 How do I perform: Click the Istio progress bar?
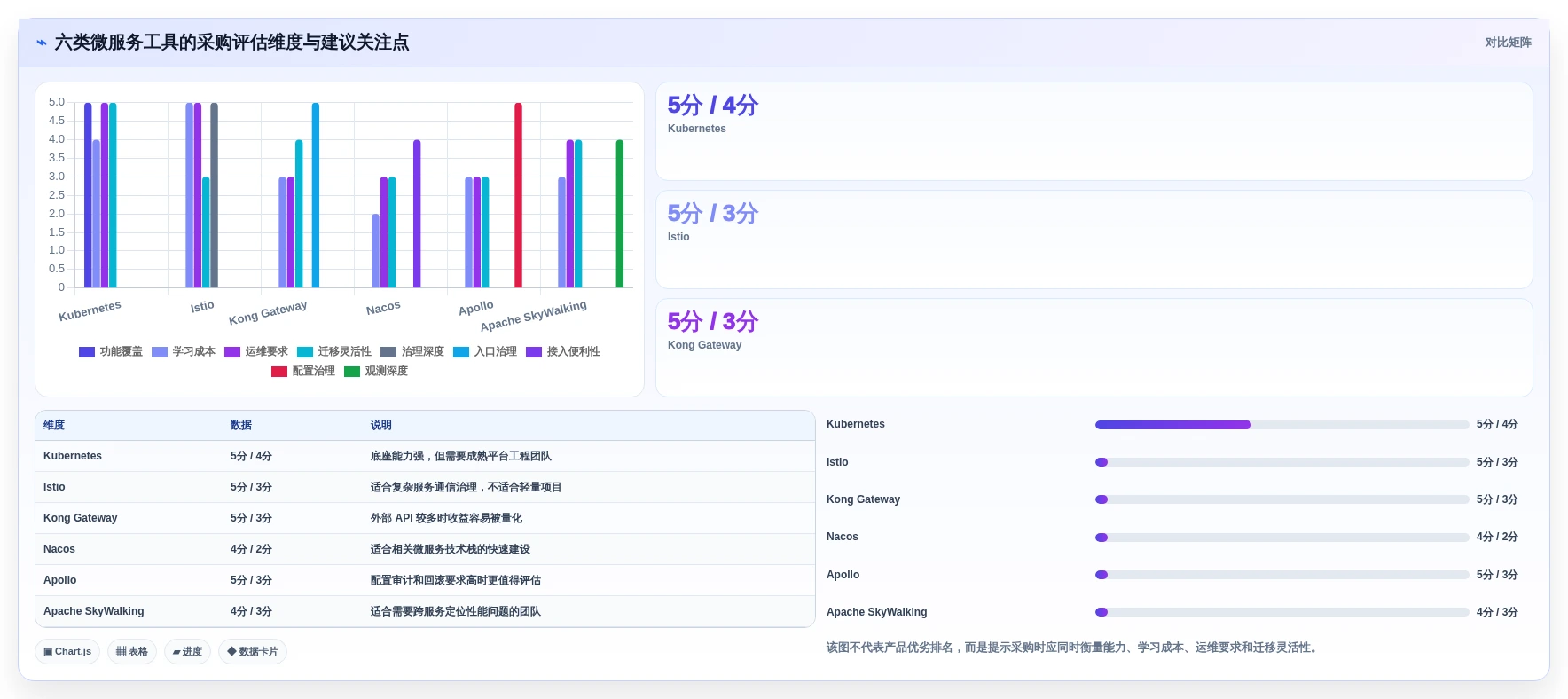pos(1282,462)
